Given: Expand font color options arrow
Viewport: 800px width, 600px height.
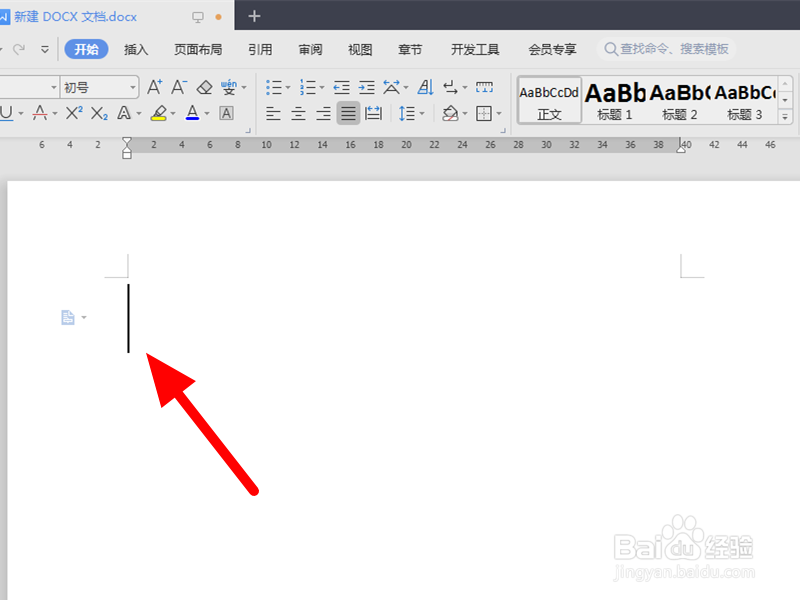Looking at the screenshot, I should 207,113.
